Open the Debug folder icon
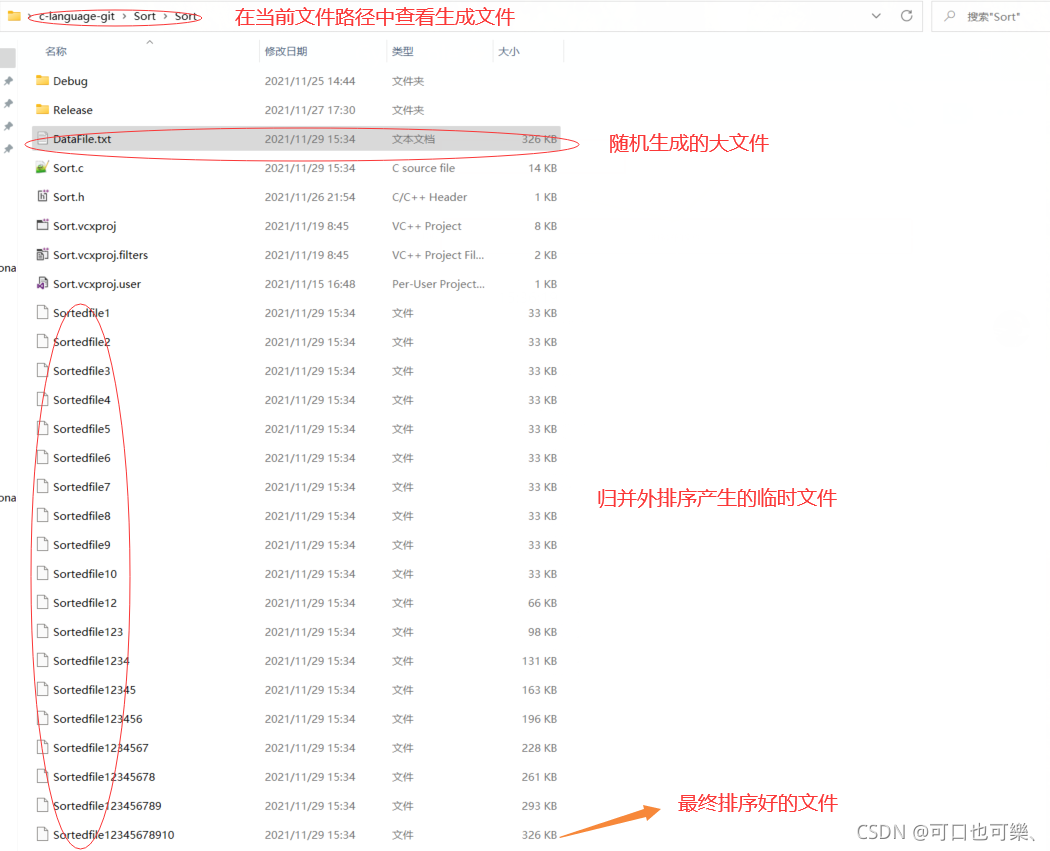 pyautogui.click(x=42, y=80)
